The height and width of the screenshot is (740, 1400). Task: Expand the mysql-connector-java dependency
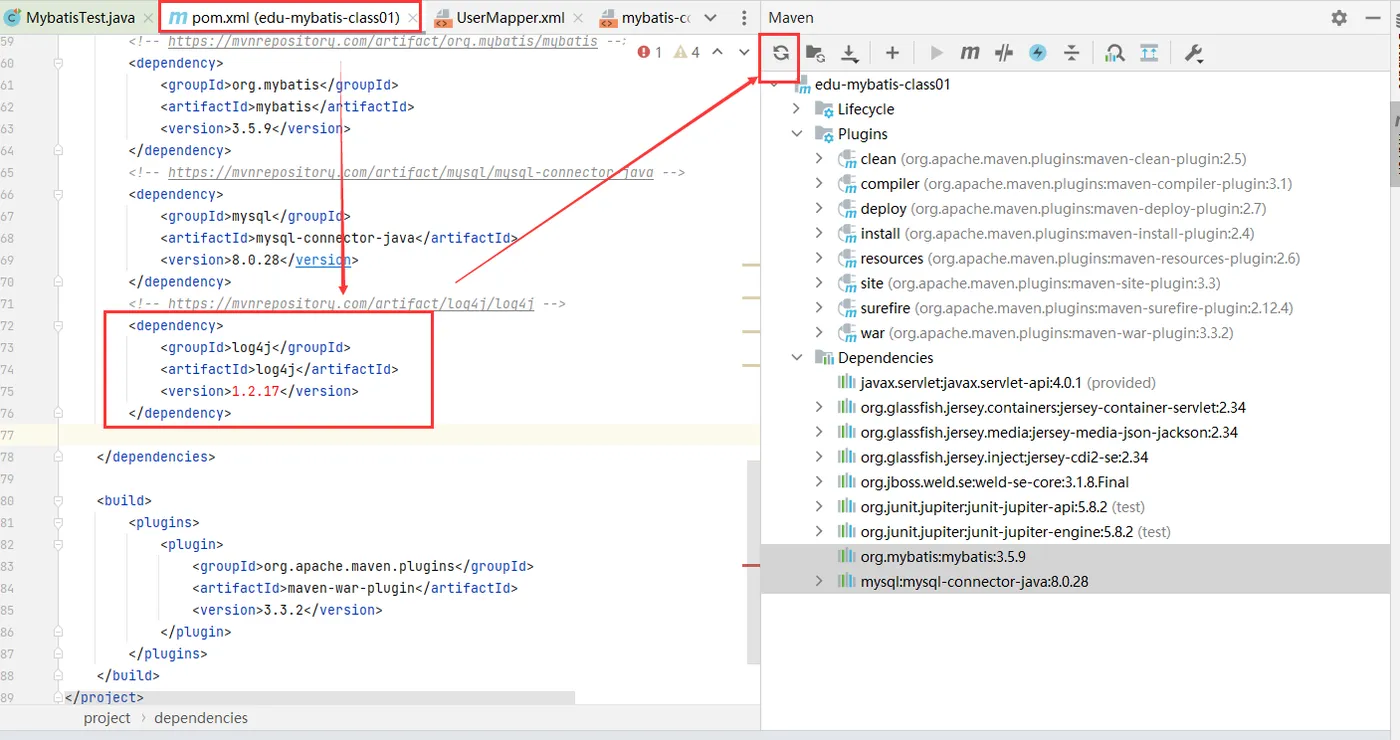819,581
